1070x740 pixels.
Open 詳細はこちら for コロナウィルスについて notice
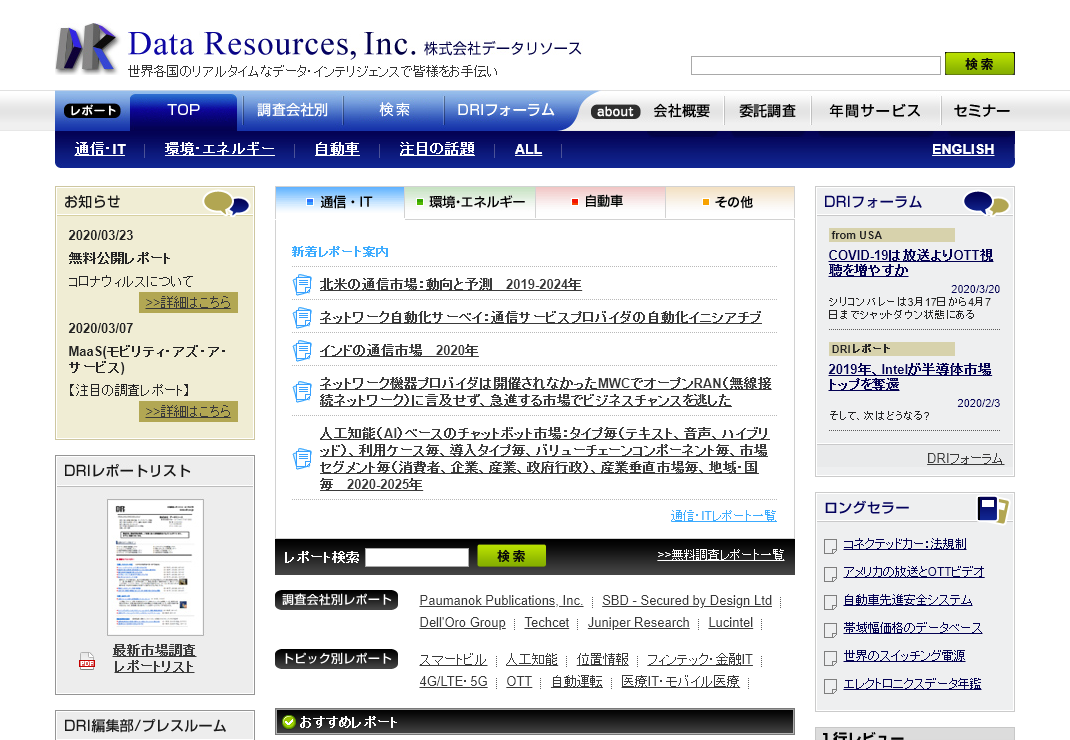(188, 302)
